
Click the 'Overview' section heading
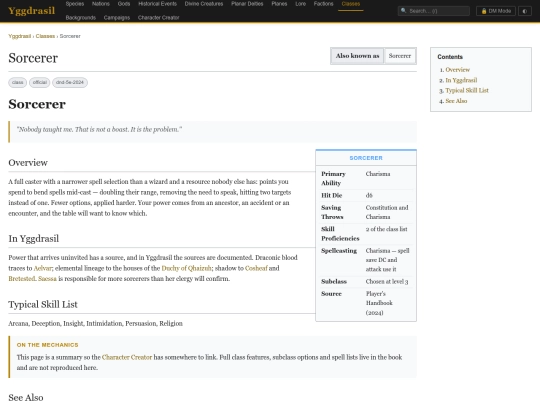click(28, 163)
